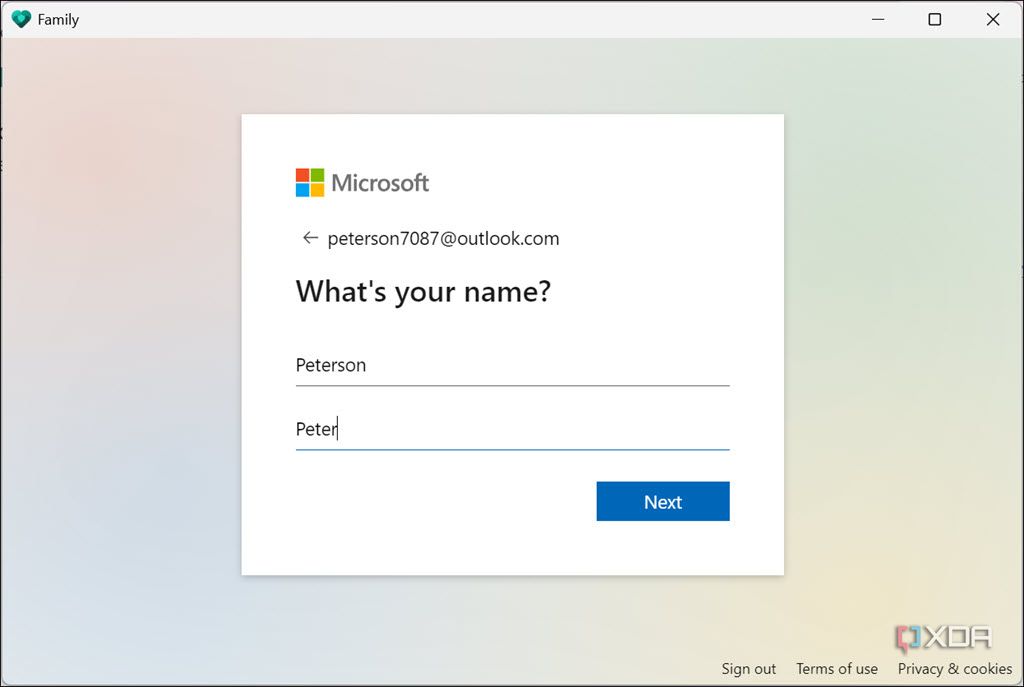
Task: Click the Family label in the title bar
Action: tap(57, 18)
